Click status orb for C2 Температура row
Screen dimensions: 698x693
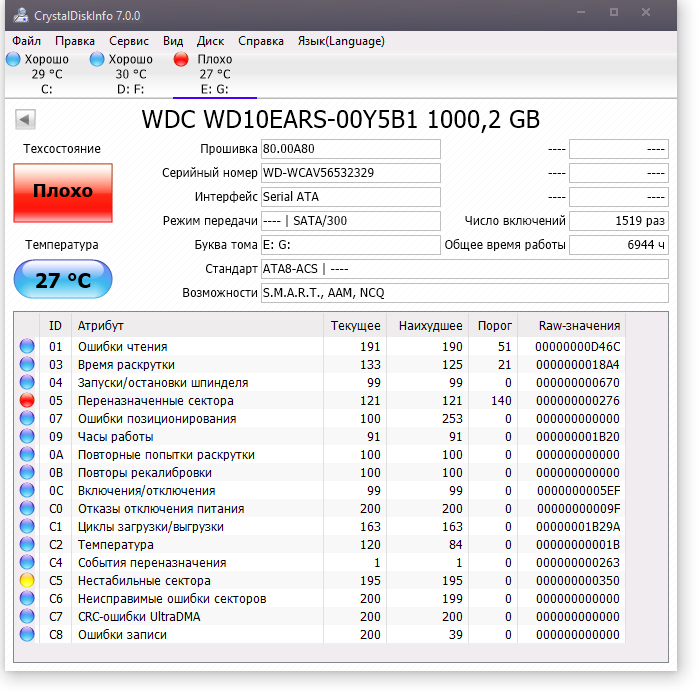click(x=27, y=544)
